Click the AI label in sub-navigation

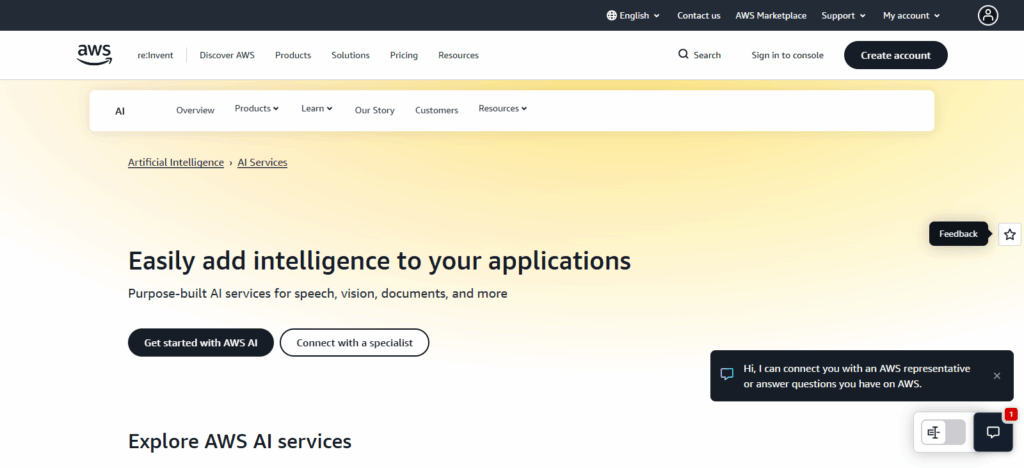pyautogui.click(x=120, y=111)
